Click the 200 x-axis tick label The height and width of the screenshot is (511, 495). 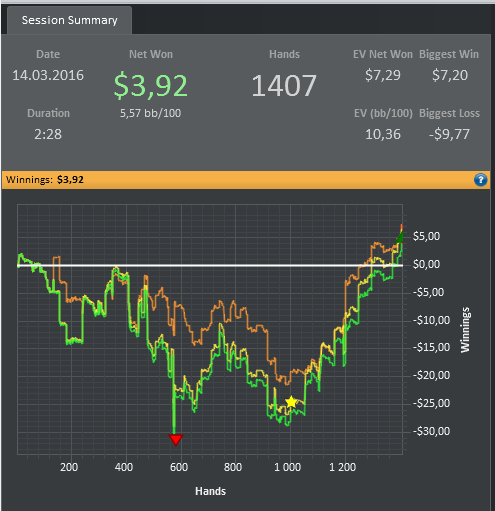(69, 467)
